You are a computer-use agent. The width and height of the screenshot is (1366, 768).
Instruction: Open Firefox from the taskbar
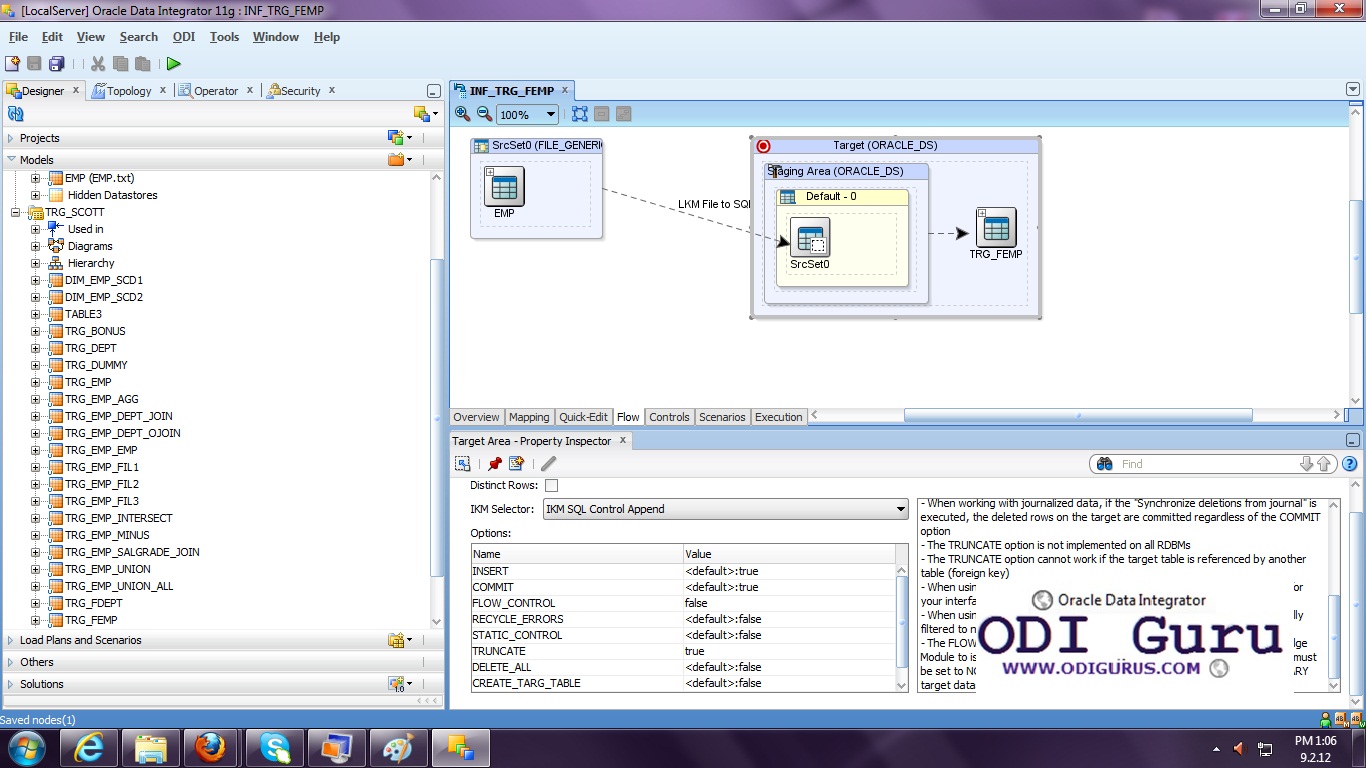(x=212, y=747)
